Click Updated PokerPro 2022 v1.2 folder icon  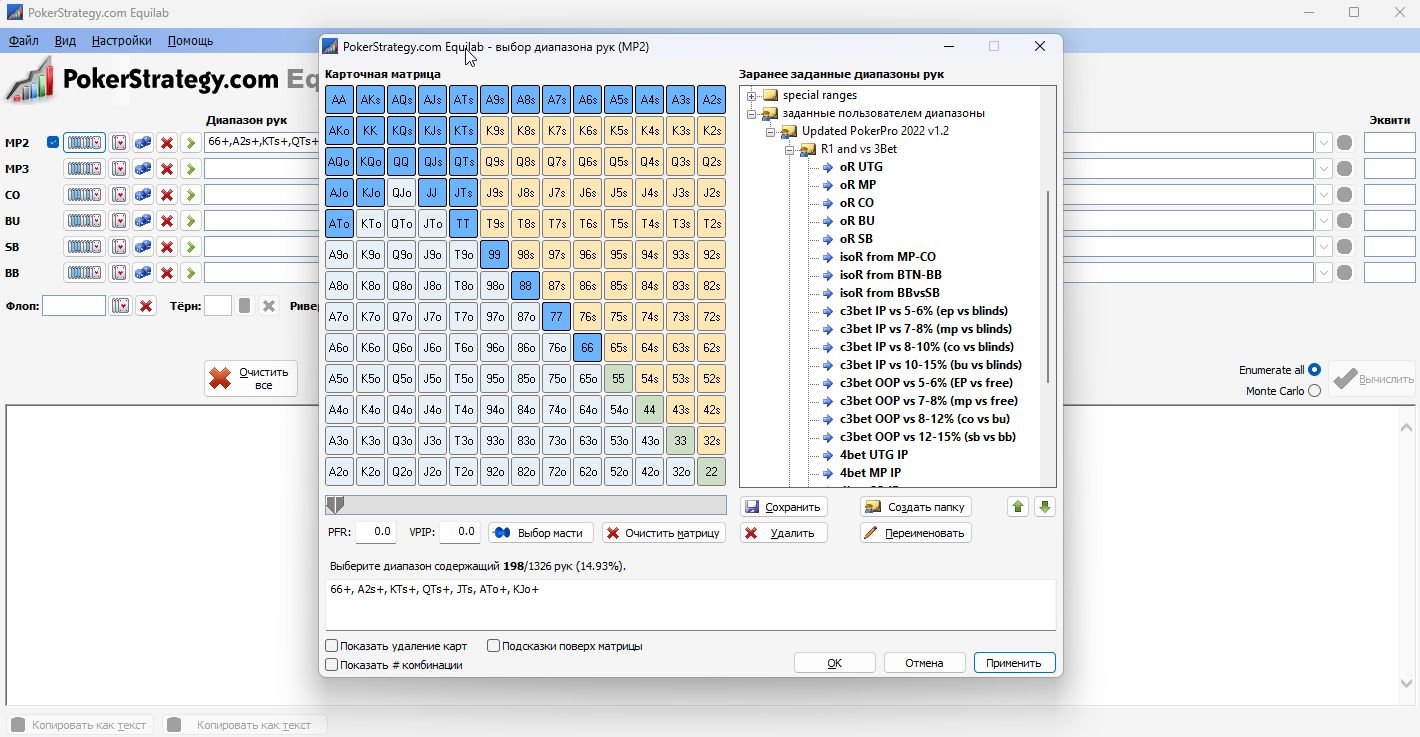click(x=789, y=131)
